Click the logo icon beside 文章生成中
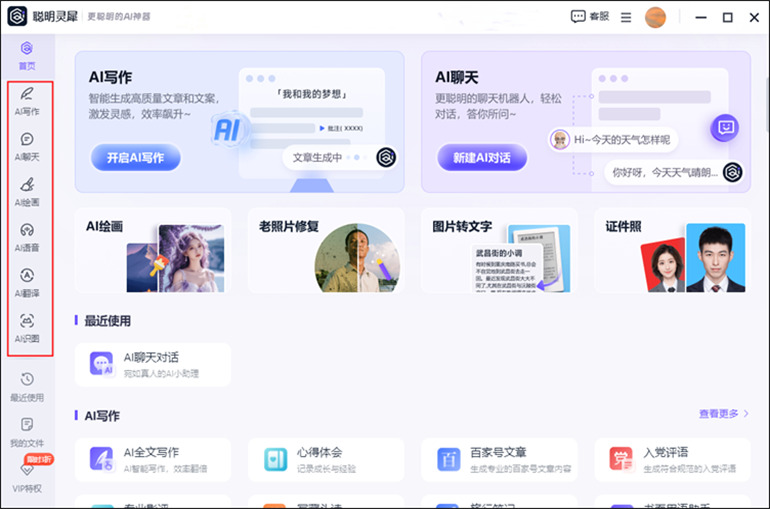The image size is (770, 509). click(386, 158)
